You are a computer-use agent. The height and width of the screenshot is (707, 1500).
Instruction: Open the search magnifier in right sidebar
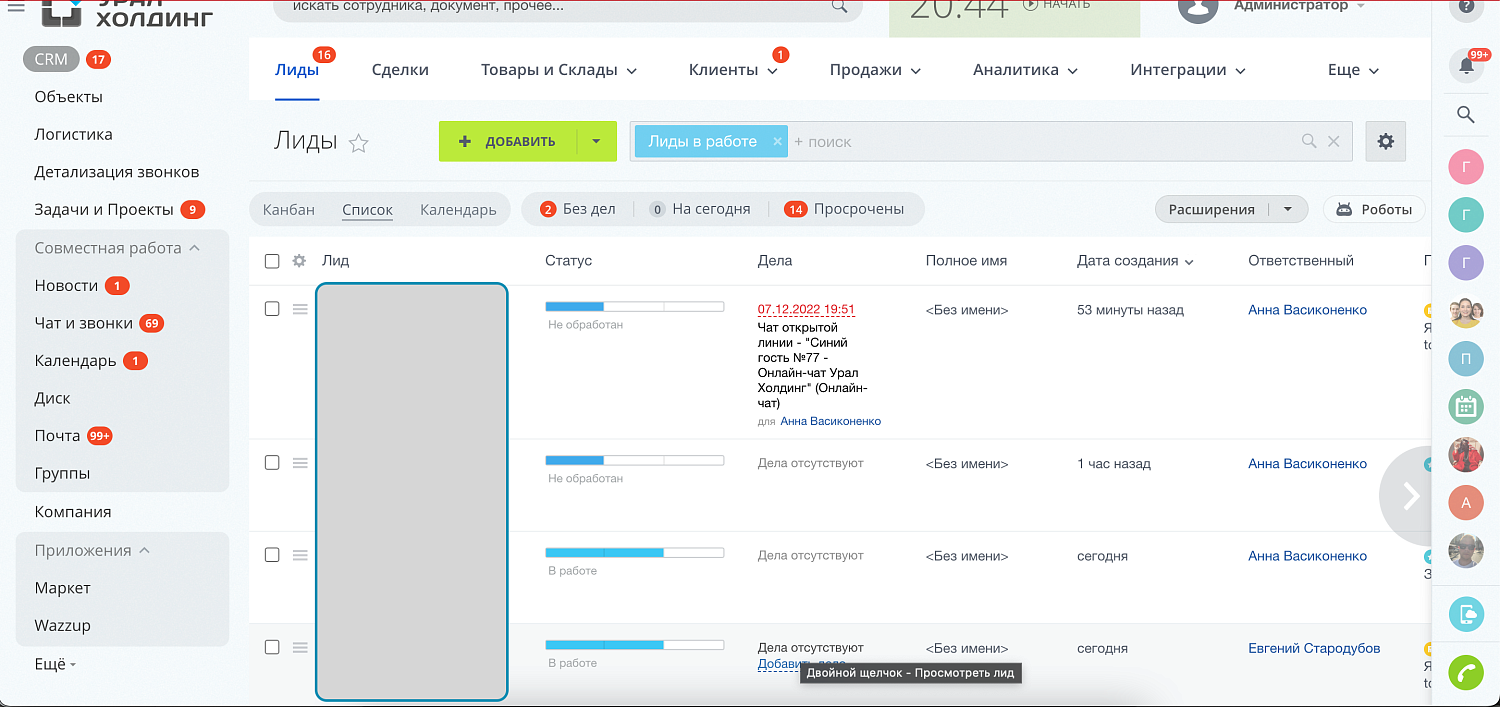coord(1464,114)
